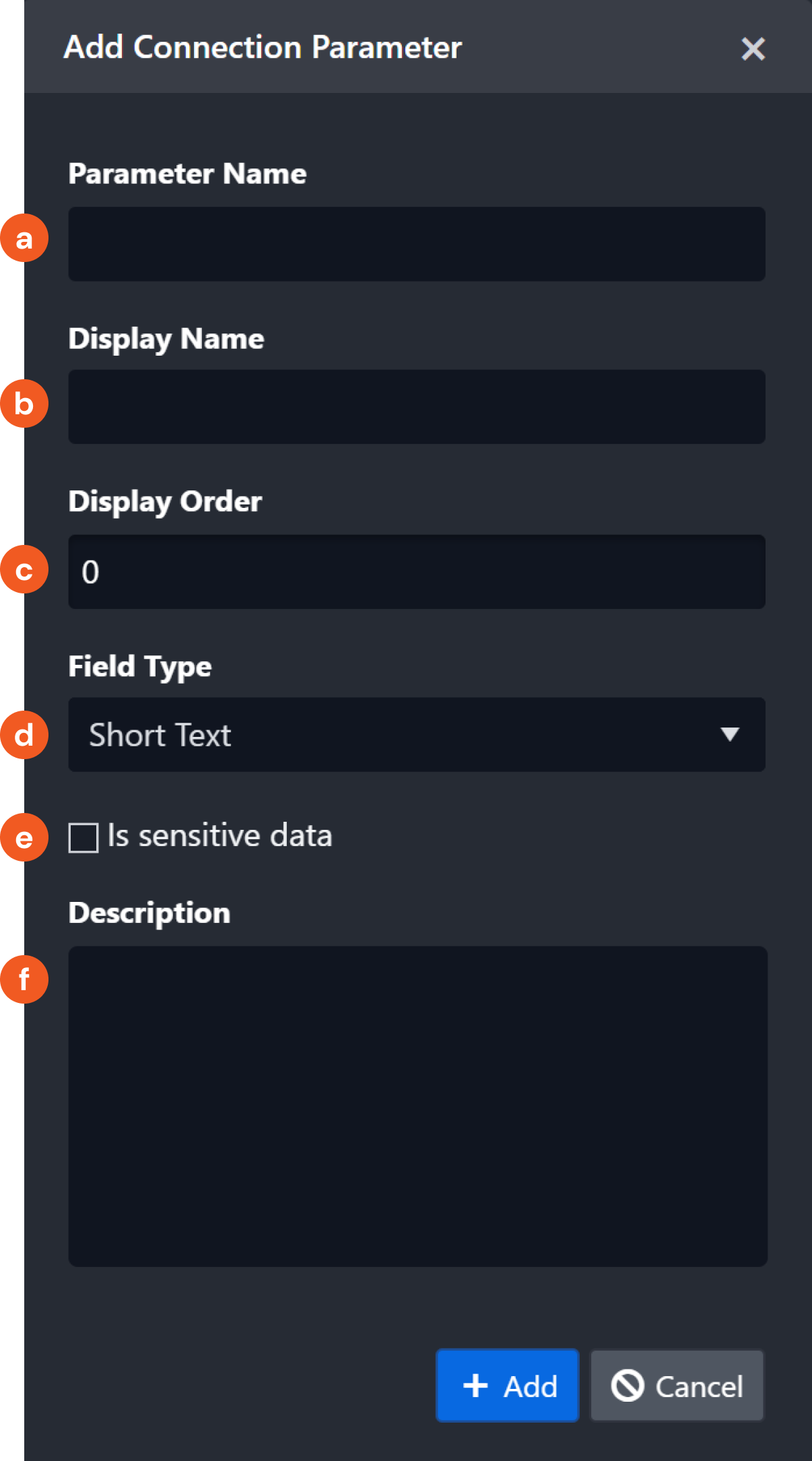This screenshot has width=812, height=1461.
Task: Click the 'Is sensitive data' label text
Action: point(219,836)
